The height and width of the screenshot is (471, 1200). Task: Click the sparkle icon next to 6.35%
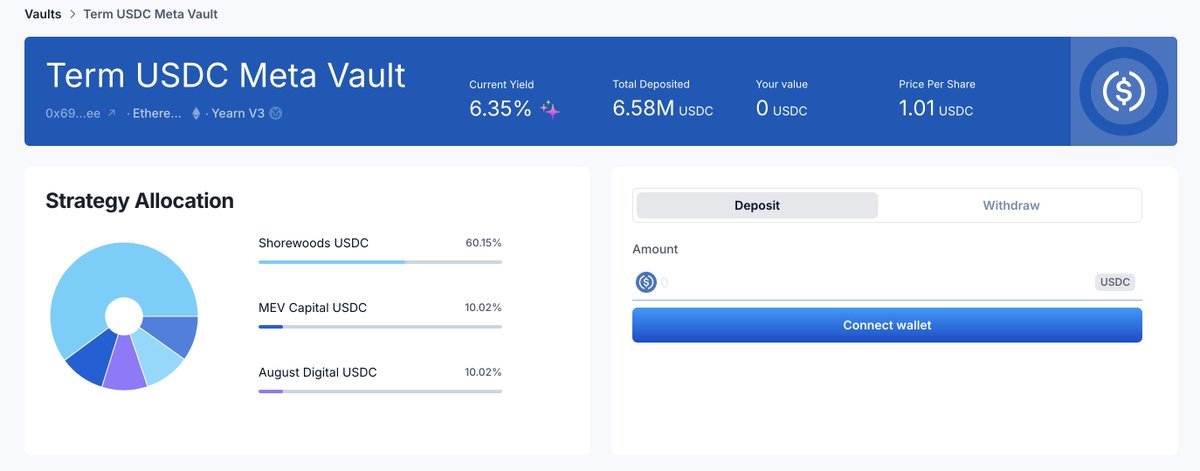550,110
